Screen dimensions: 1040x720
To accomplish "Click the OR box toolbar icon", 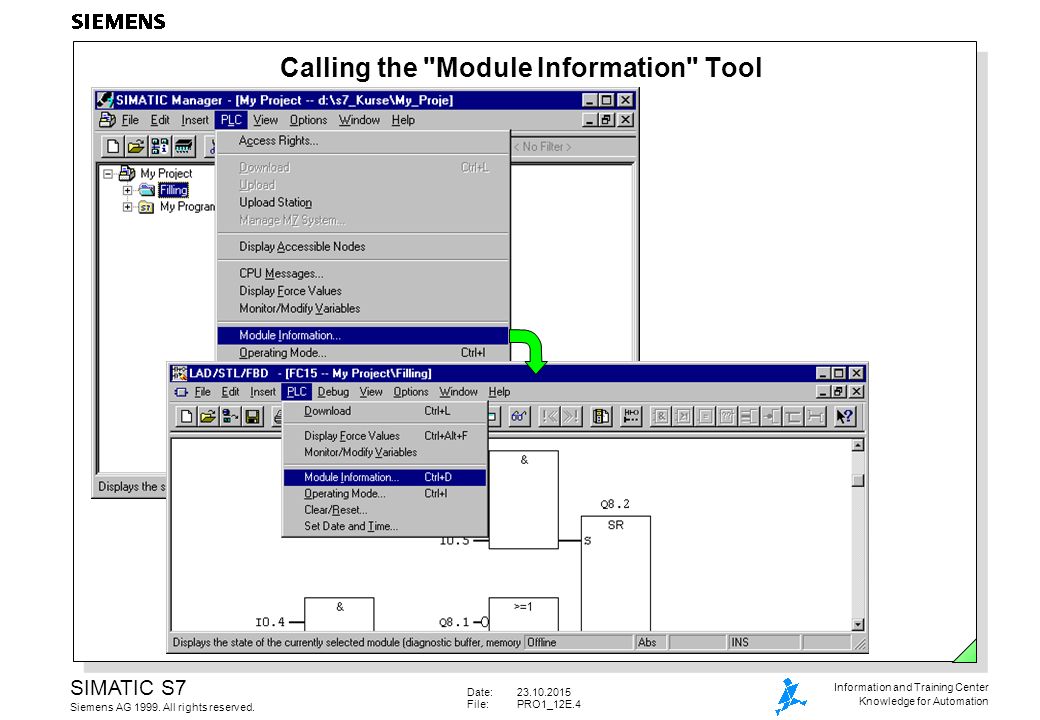I will click(x=683, y=416).
